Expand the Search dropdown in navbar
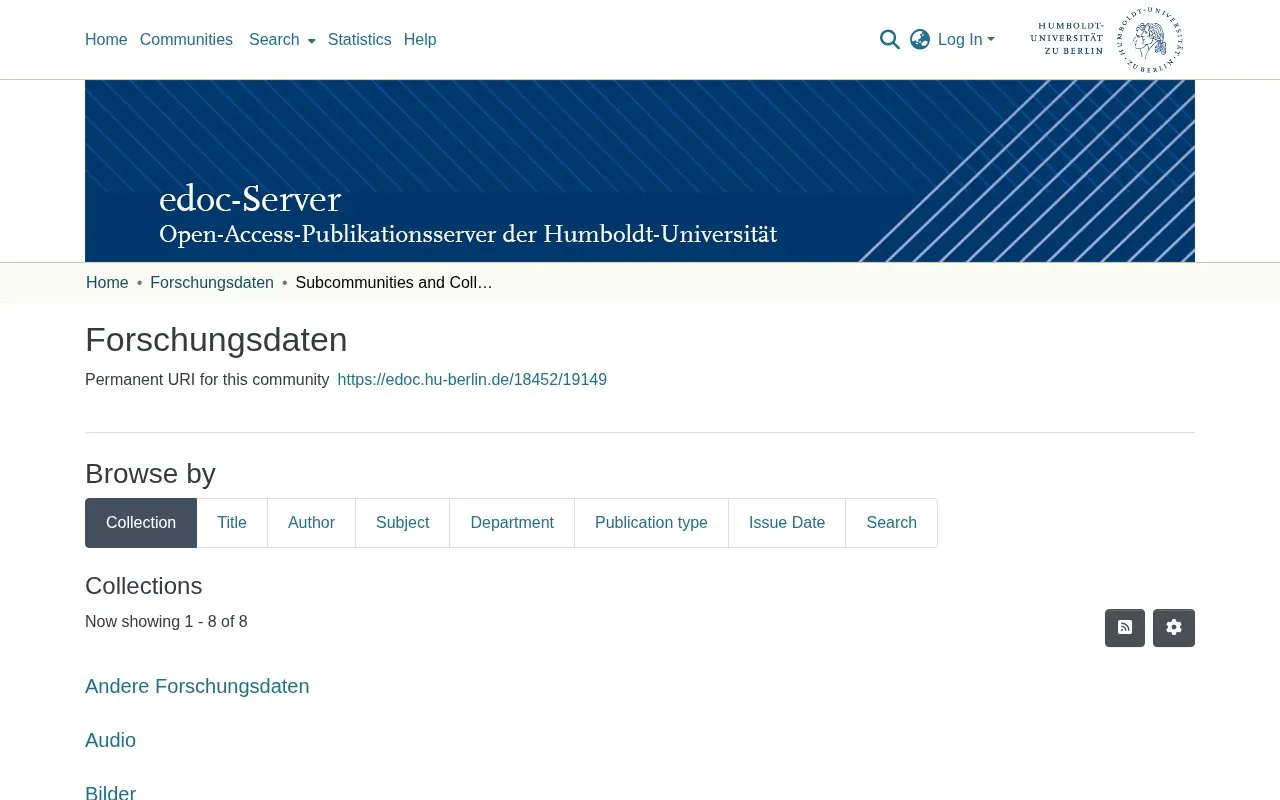 point(282,40)
